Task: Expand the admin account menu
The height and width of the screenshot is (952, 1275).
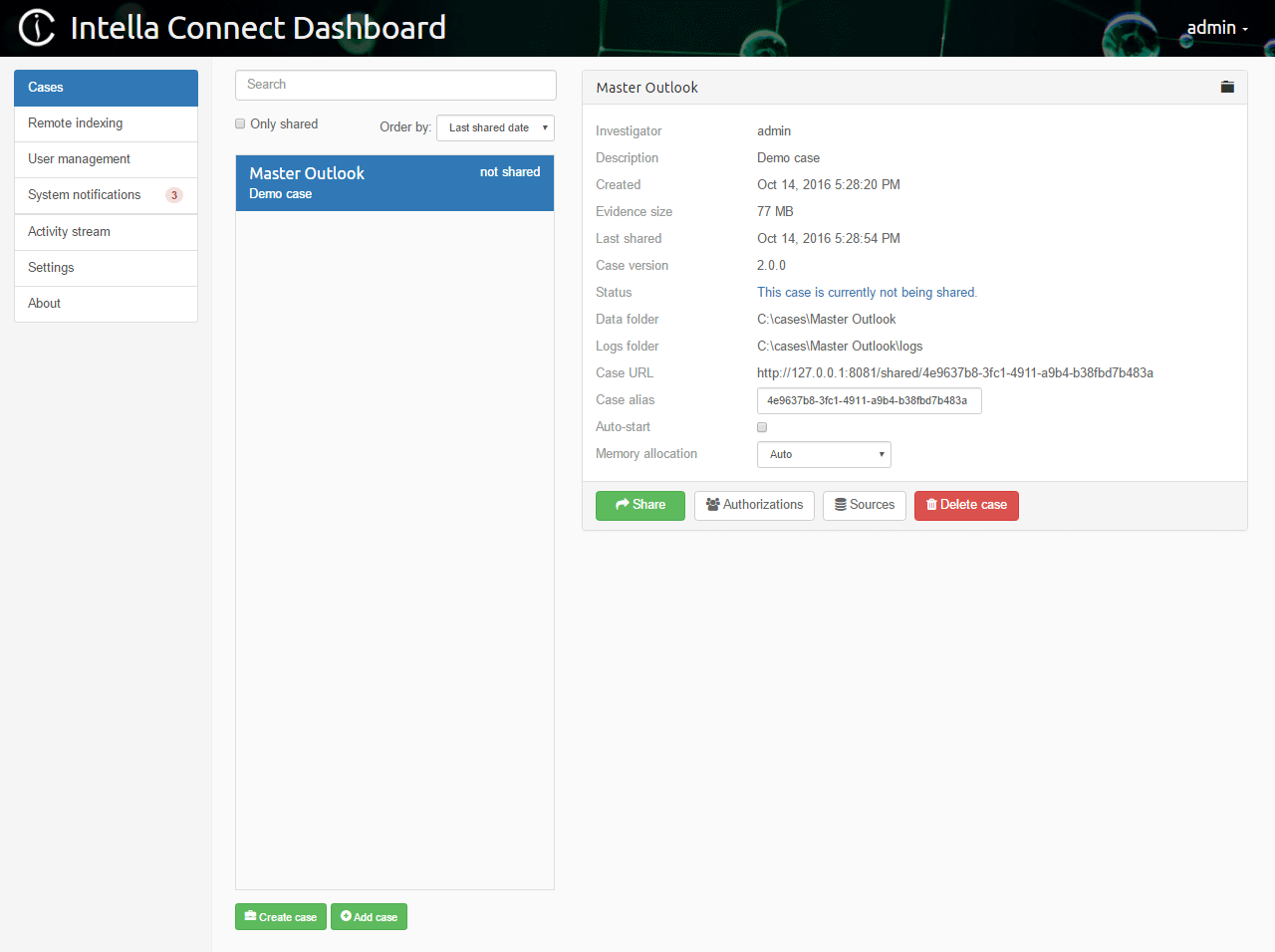Action: click(1216, 27)
